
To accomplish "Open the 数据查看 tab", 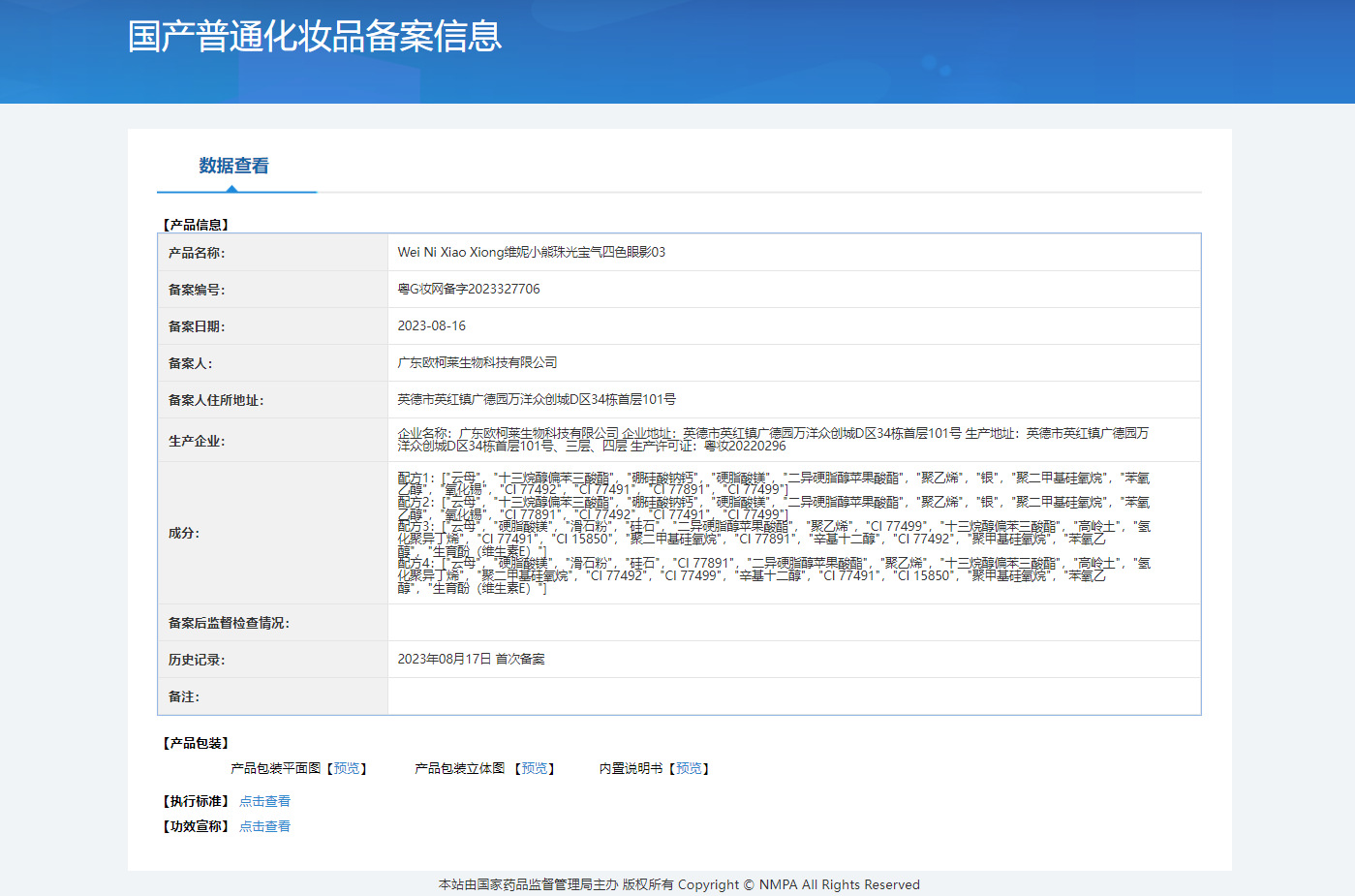I will [x=234, y=166].
